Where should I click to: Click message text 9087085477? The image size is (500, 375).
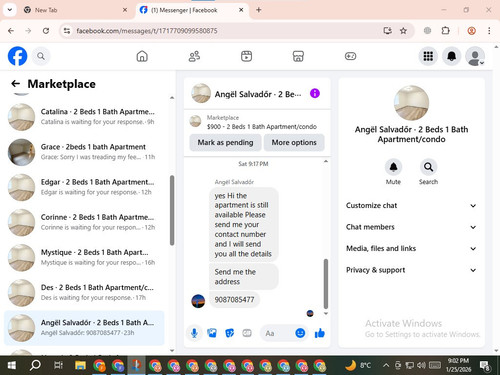tap(234, 299)
